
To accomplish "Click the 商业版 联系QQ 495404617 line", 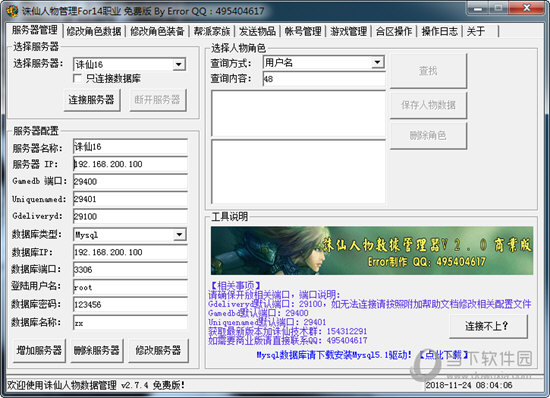I will (288, 340).
